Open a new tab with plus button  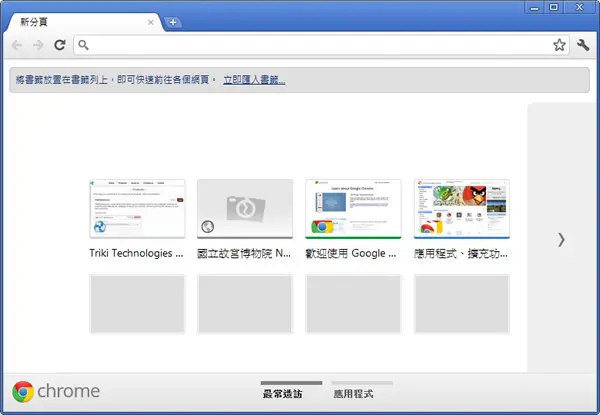(173, 23)
